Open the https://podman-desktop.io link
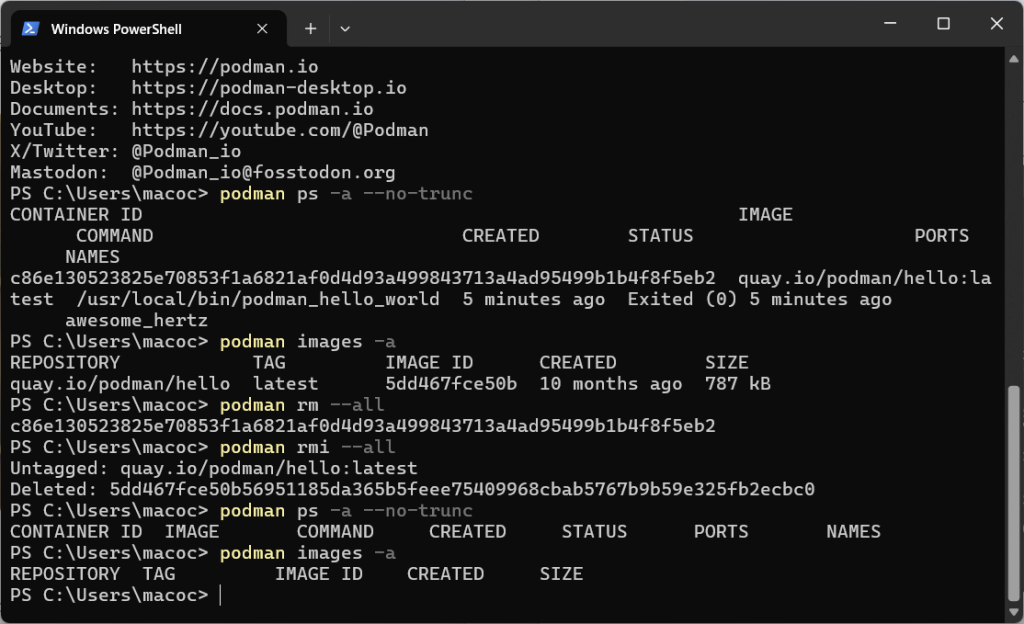The height and width of the screenshot is (624, 1024). (x=269, y=88)
